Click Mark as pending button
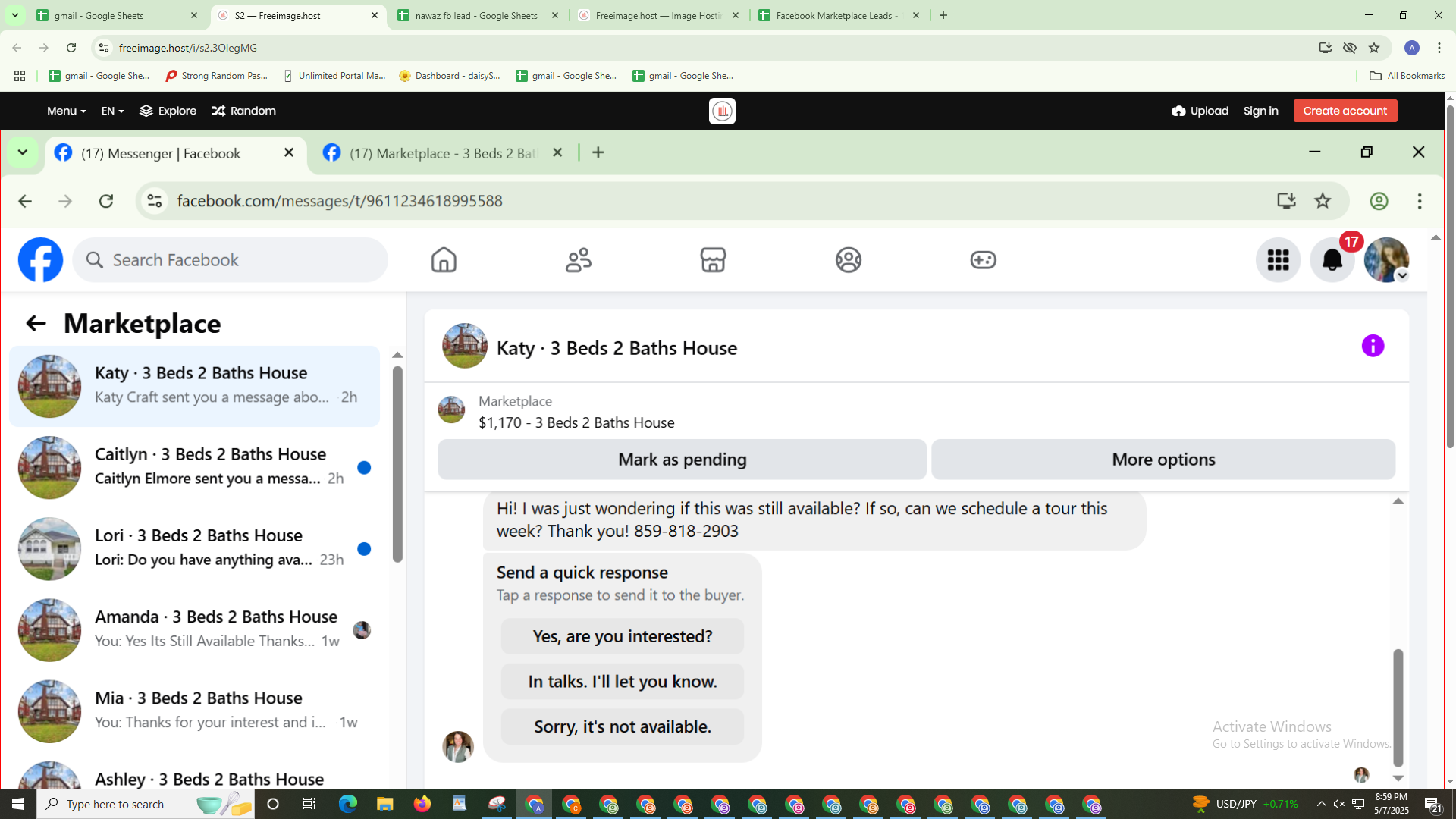The image size is (1456, 819). 682,460
